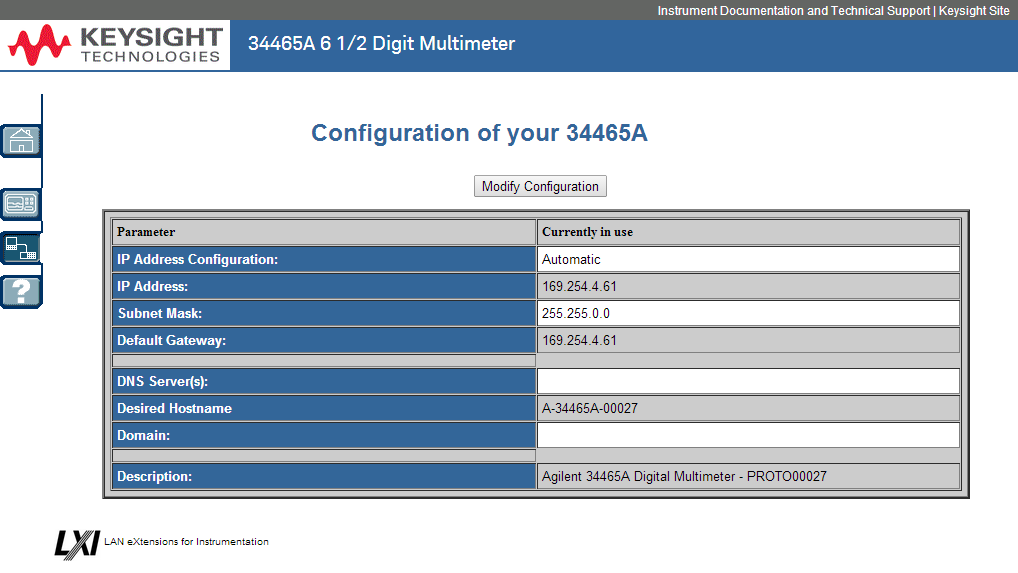The height and width of the screenshot is (573, 1018).
Task: Open the Help question mark icon
Action: (21, 291)
